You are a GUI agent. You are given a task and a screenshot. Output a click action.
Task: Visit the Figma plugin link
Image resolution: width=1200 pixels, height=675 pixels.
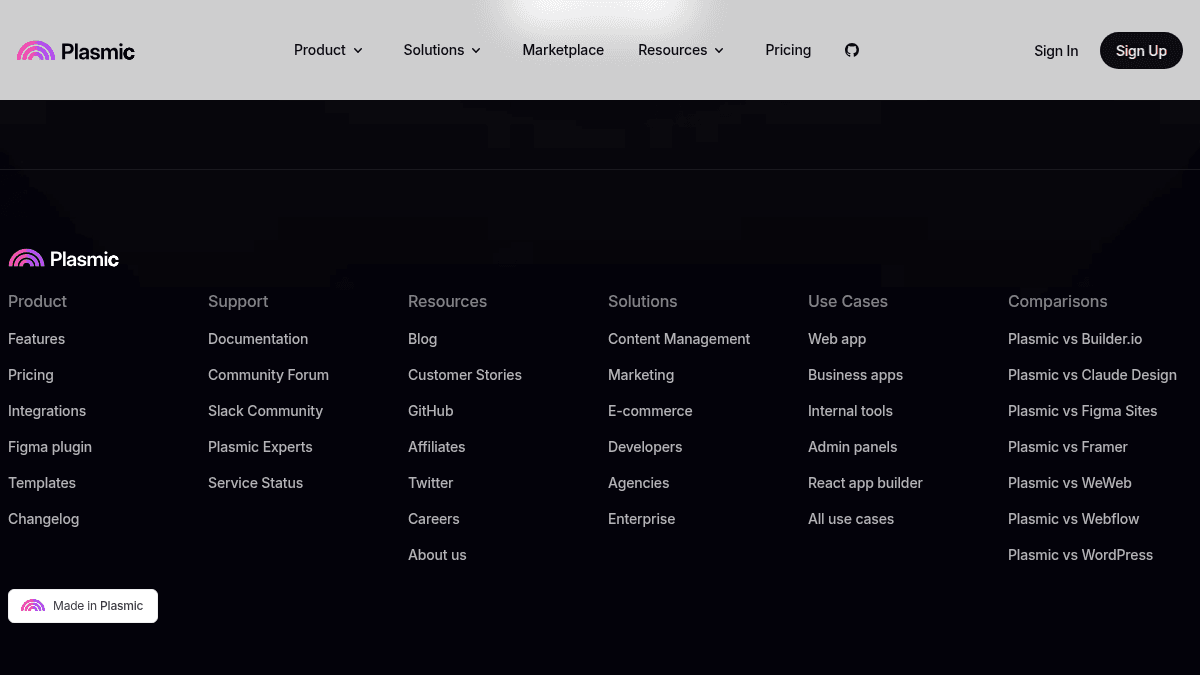50,447
